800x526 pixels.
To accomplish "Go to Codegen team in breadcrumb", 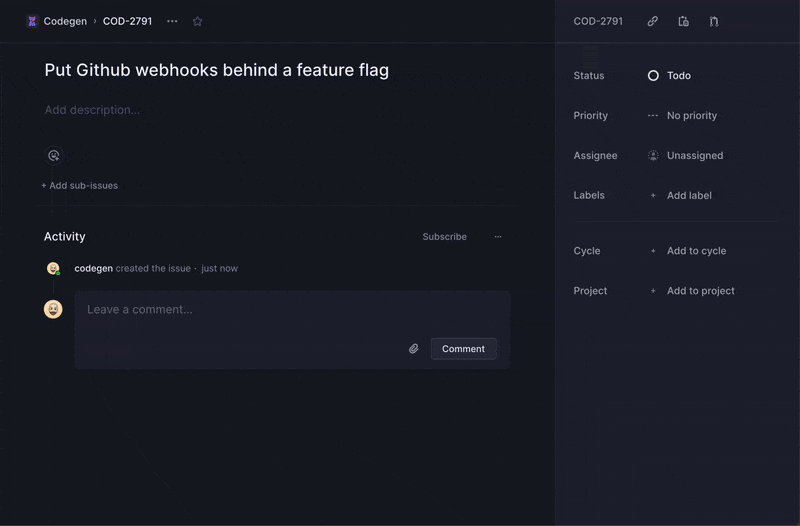I will click(65, 21).
